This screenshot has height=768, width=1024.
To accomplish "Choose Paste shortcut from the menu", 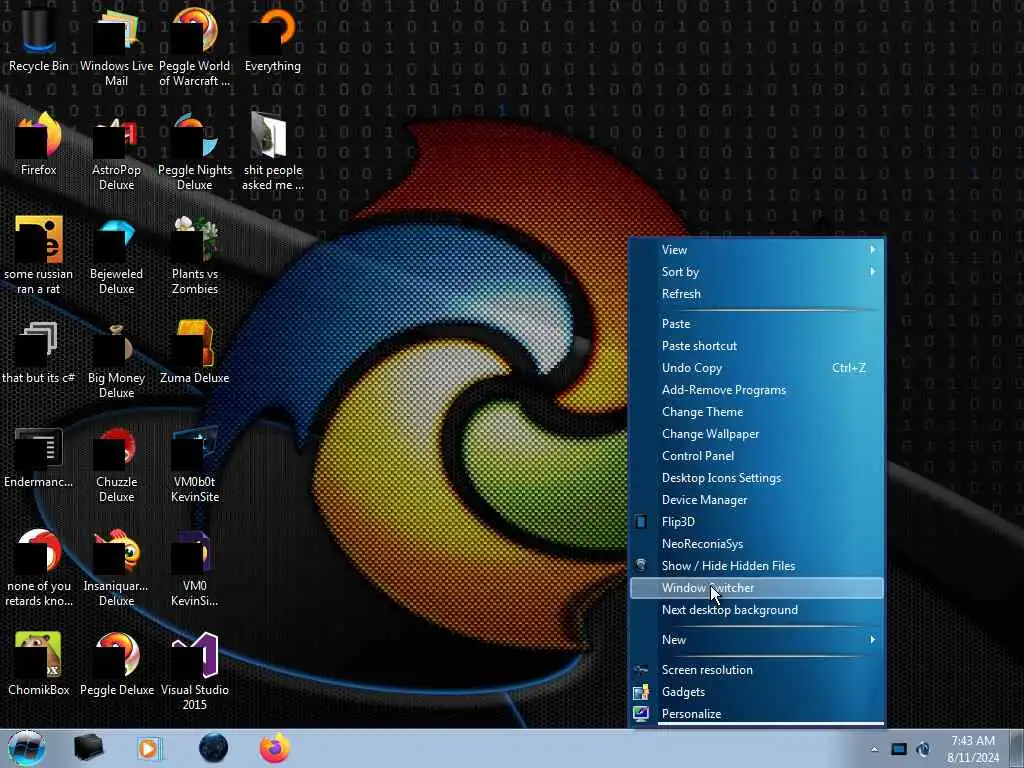I will (757, 345).
